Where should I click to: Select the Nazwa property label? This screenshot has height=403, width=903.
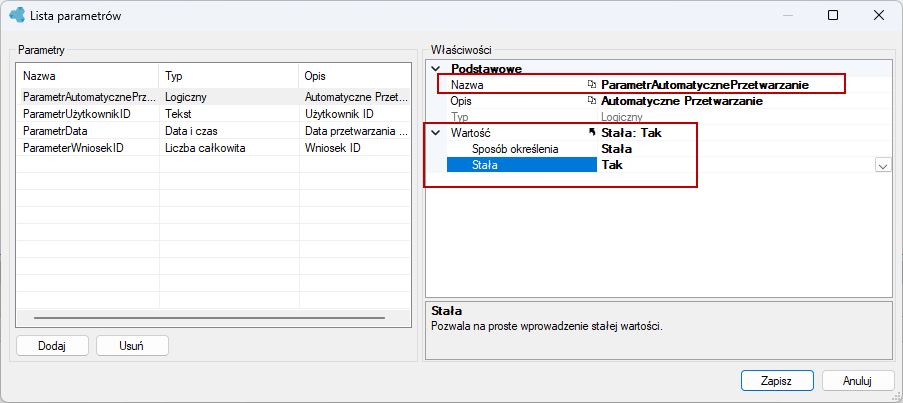point(466,85)
